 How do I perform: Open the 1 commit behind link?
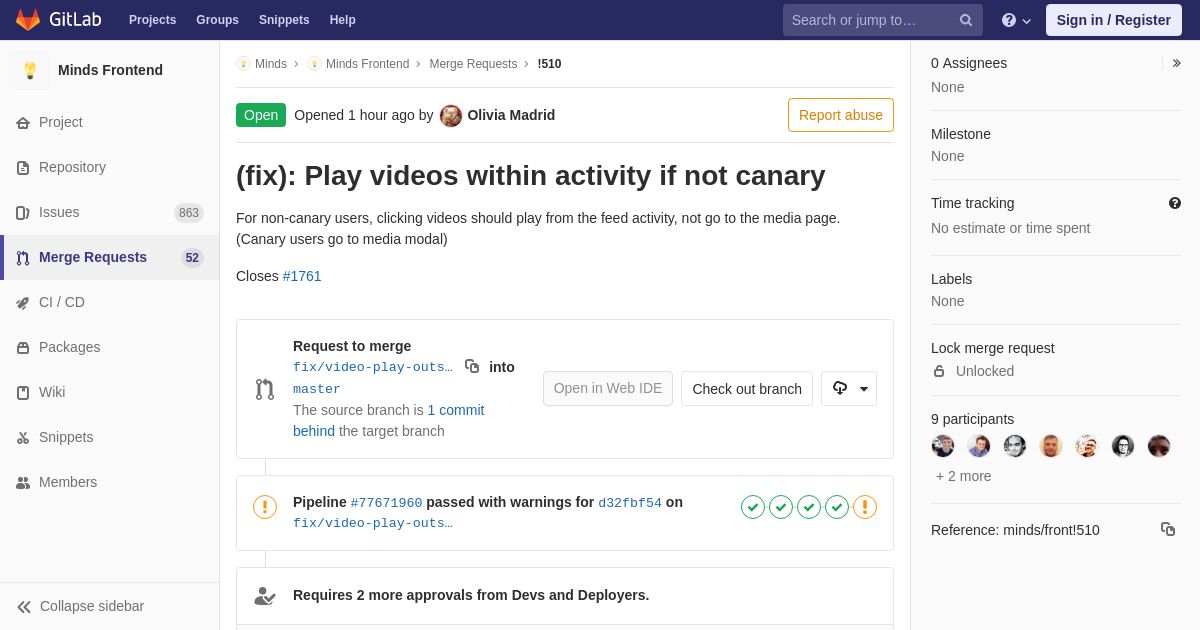click(x=389, y=421)
